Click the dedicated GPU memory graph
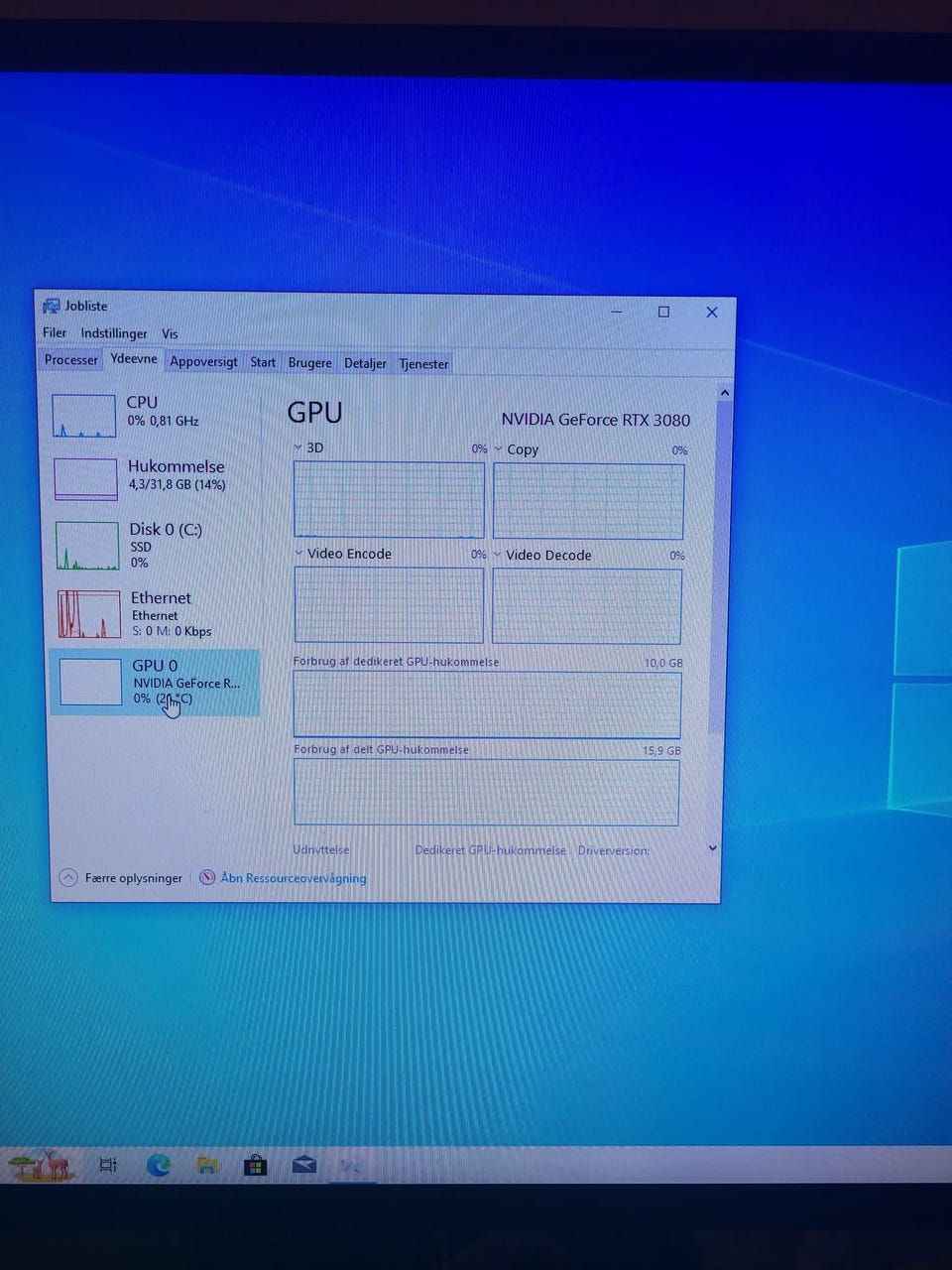Screen dimensions: 952x1270 487,705
